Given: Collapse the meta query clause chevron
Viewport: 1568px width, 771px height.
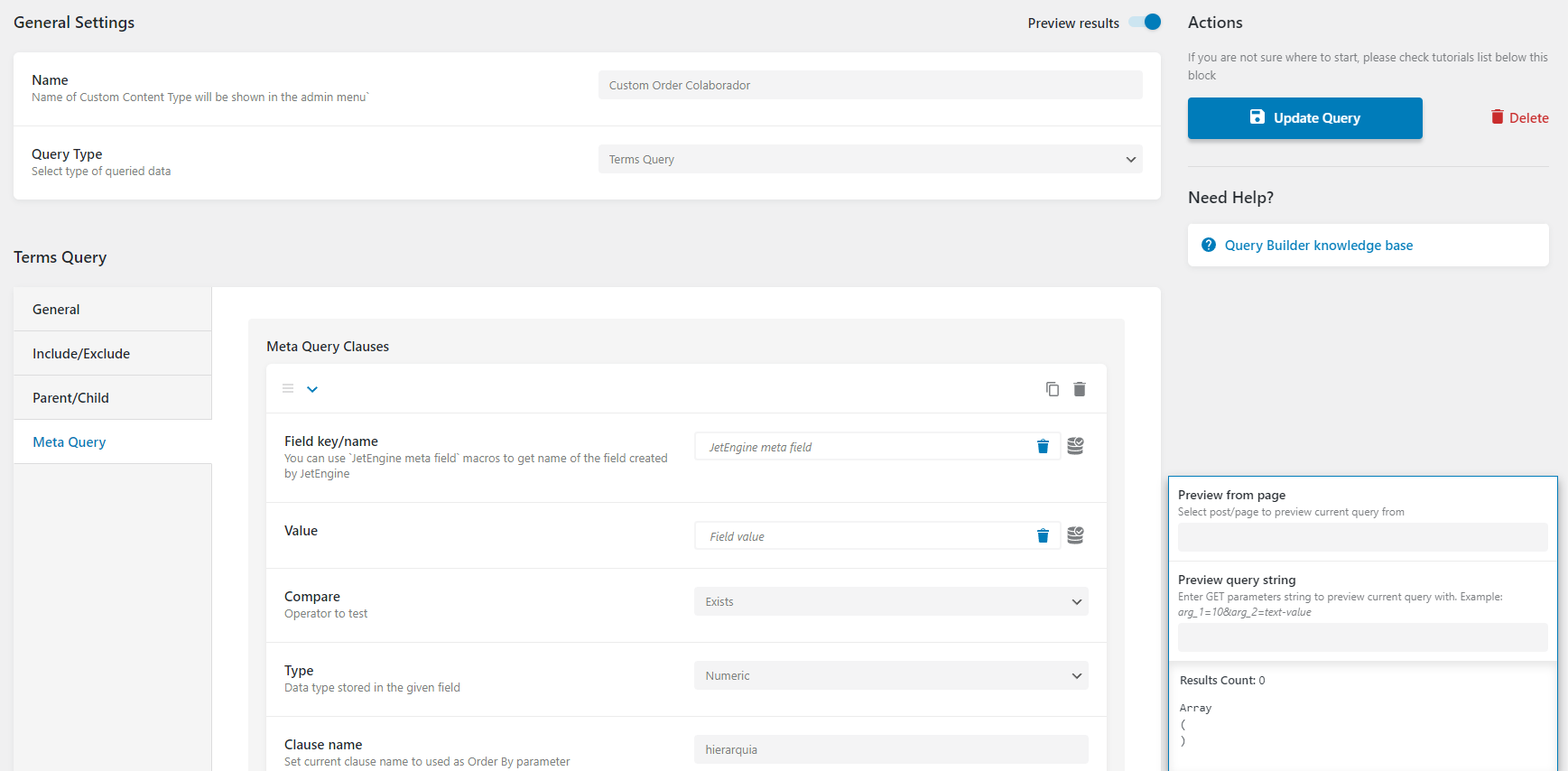Looking at the screenshot, I should [312, 389].
